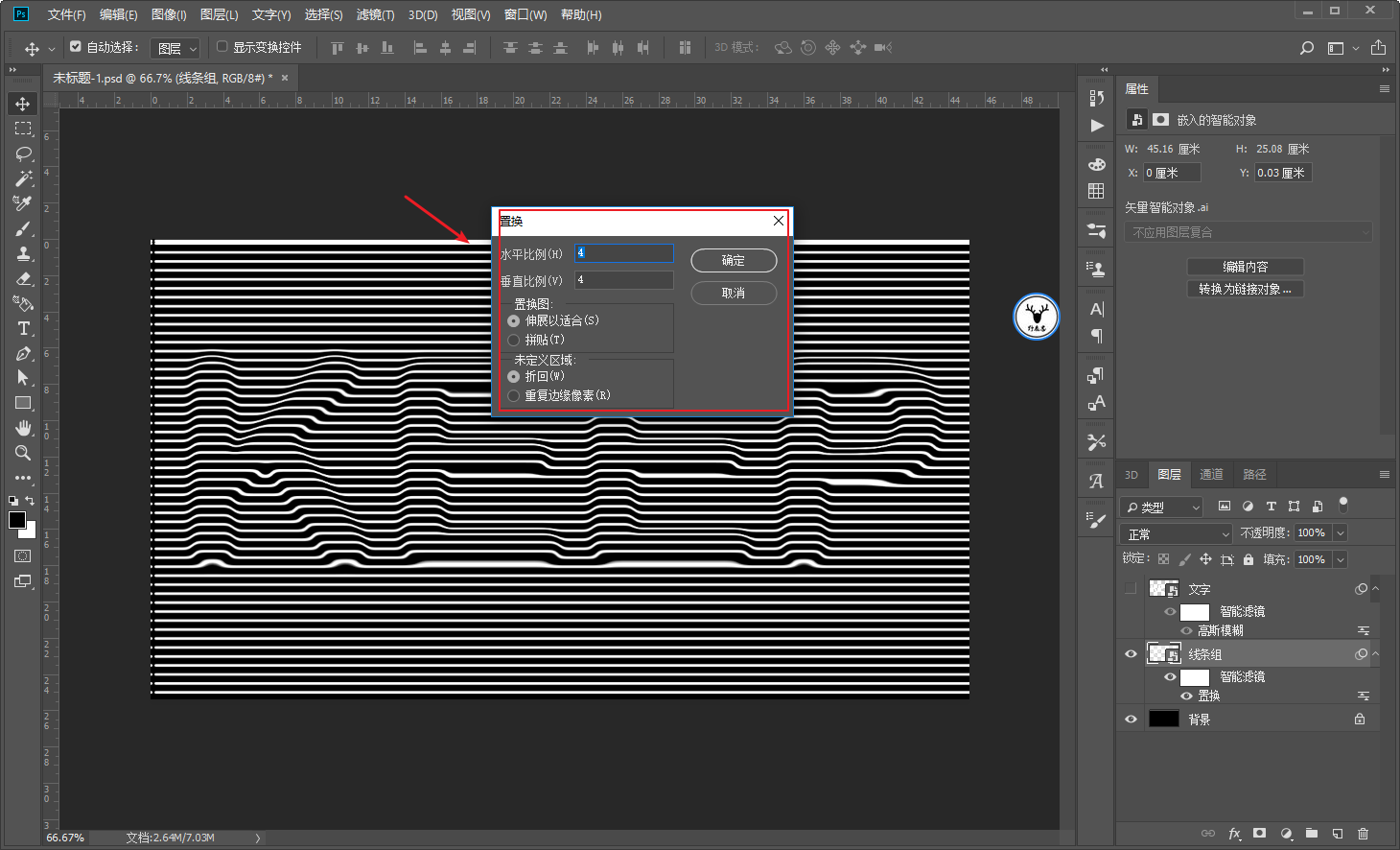Enable the Auto-Select (自动选择) checkbox
The image size is (1400, 850).
point(76,46)
